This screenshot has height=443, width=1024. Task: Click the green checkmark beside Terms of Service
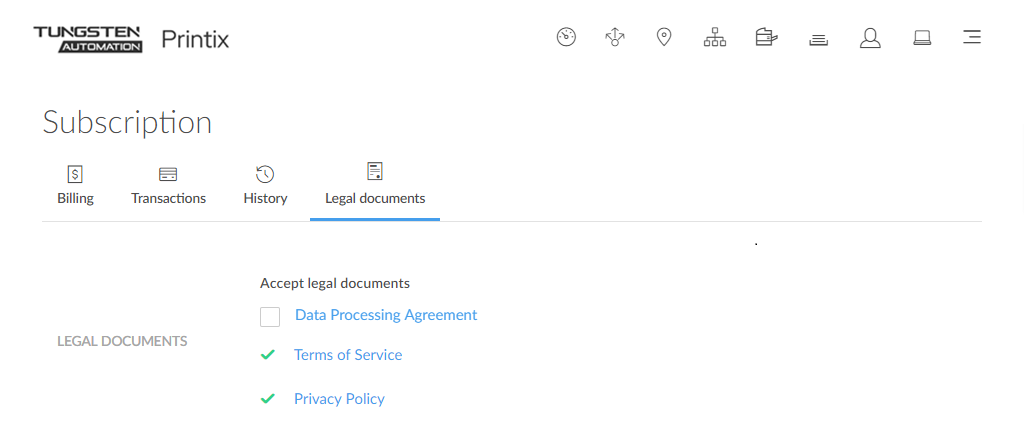(267, 355)
